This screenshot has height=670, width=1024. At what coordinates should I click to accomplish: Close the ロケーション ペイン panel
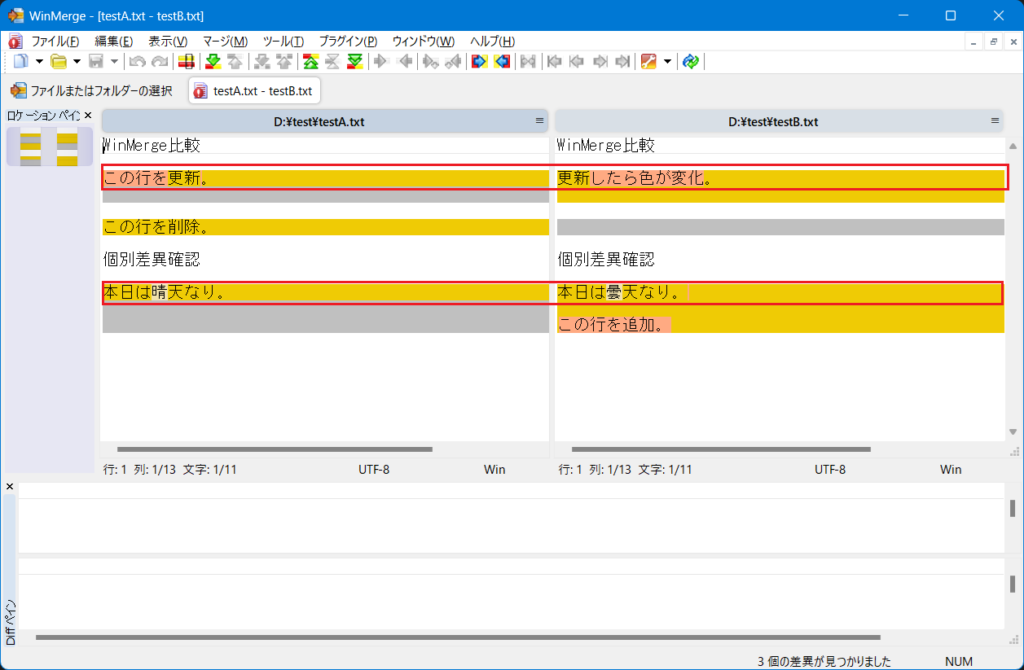88,115
